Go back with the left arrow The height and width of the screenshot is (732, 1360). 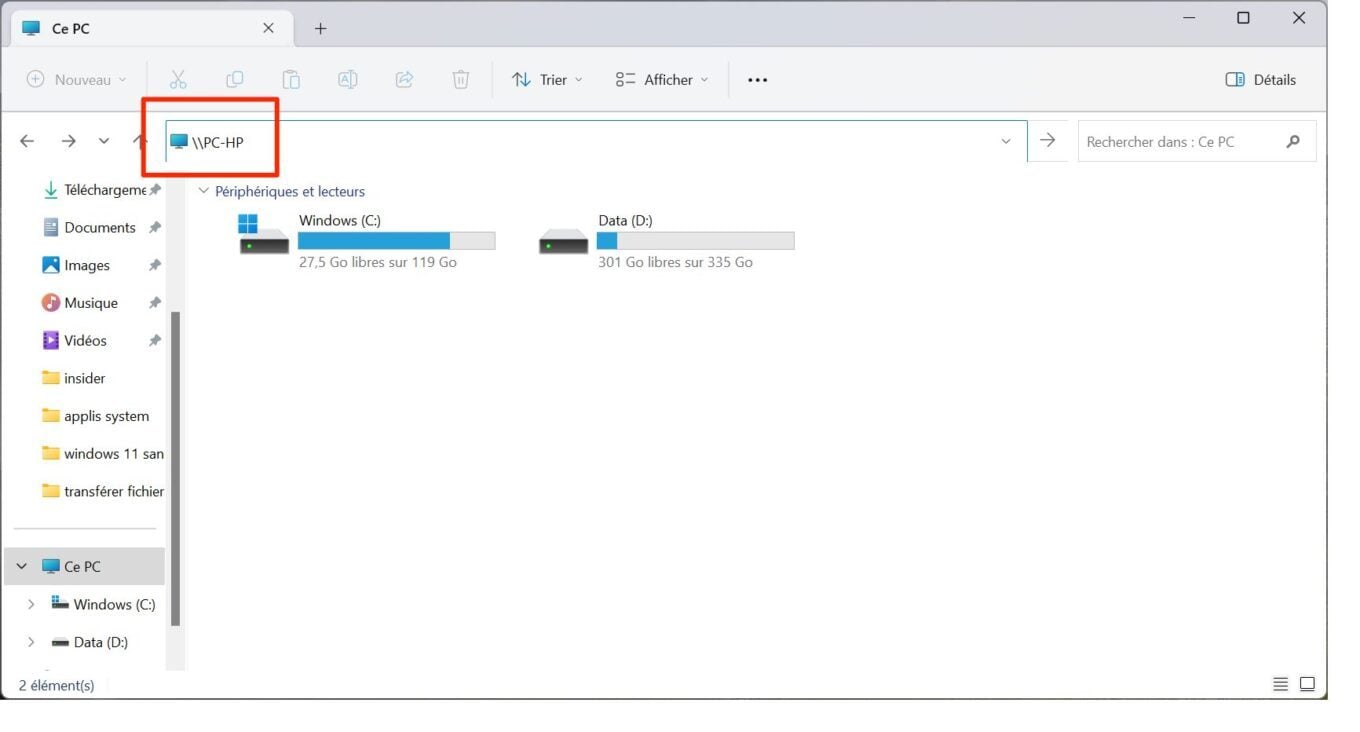[28, 141]
